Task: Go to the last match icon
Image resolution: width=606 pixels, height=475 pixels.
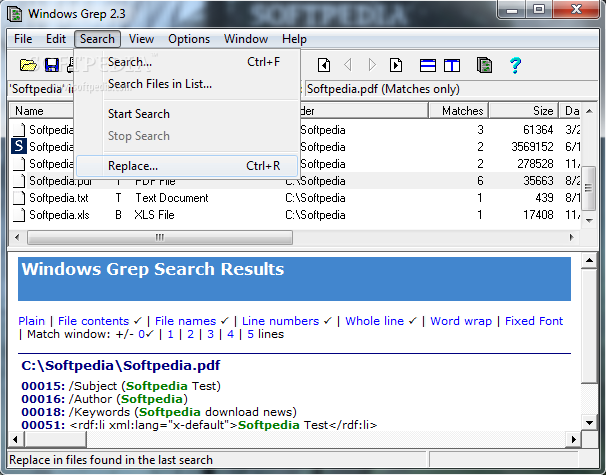Action: click(396, 65)
